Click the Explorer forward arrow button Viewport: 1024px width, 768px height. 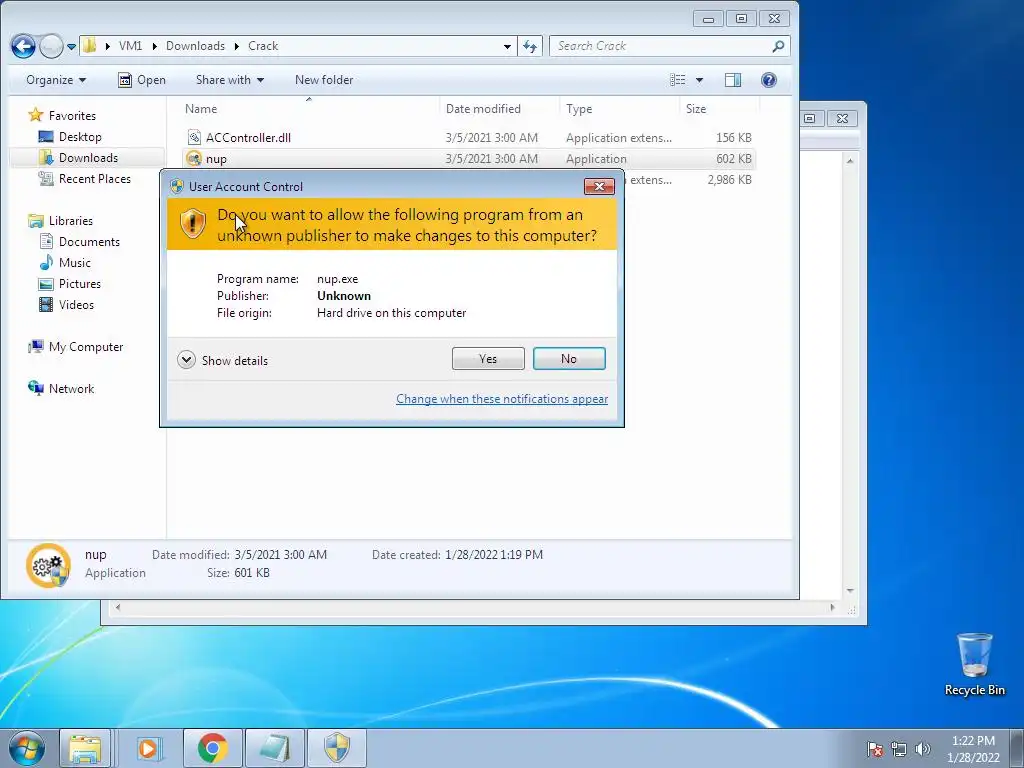[51, 46]
